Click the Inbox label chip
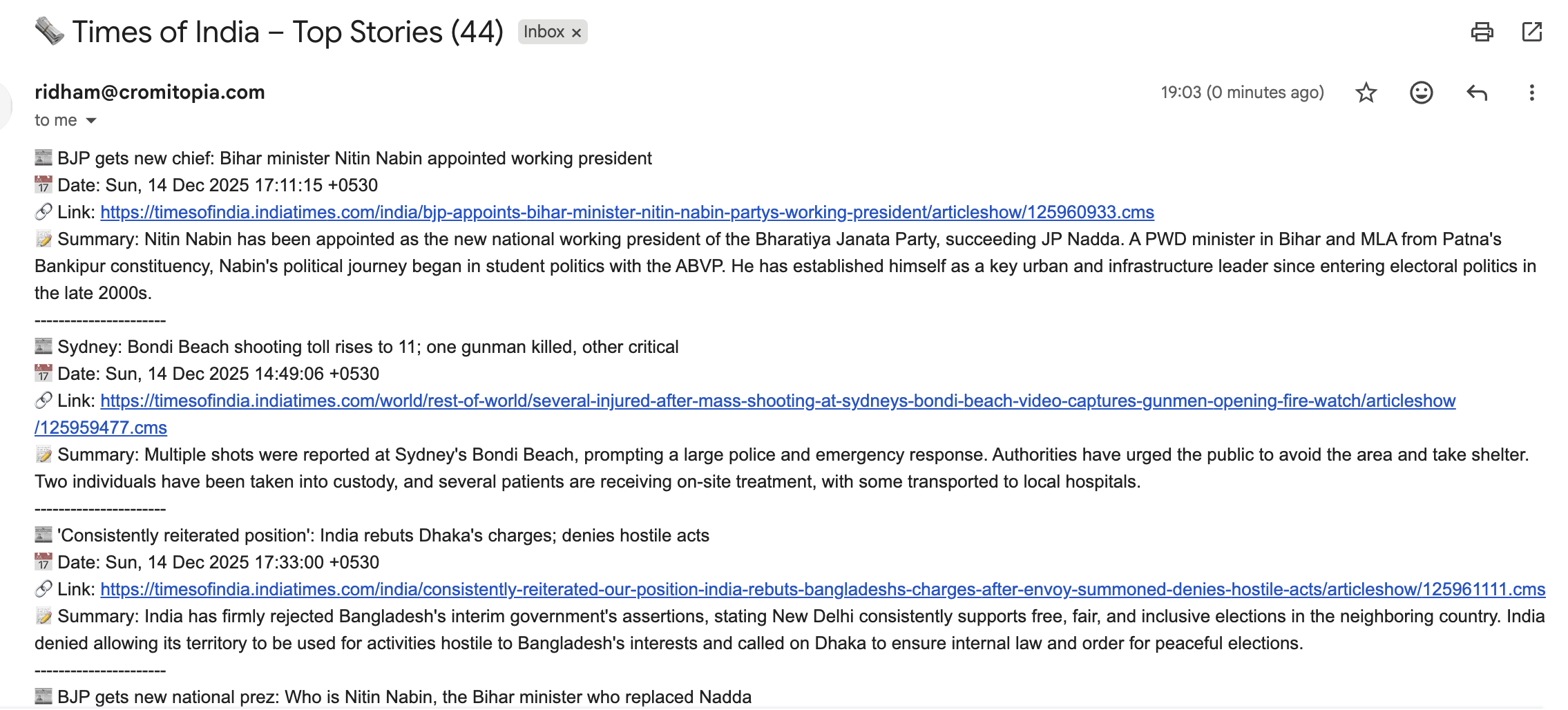This screenshot has height=710, width=1568. tap(544, 32)
